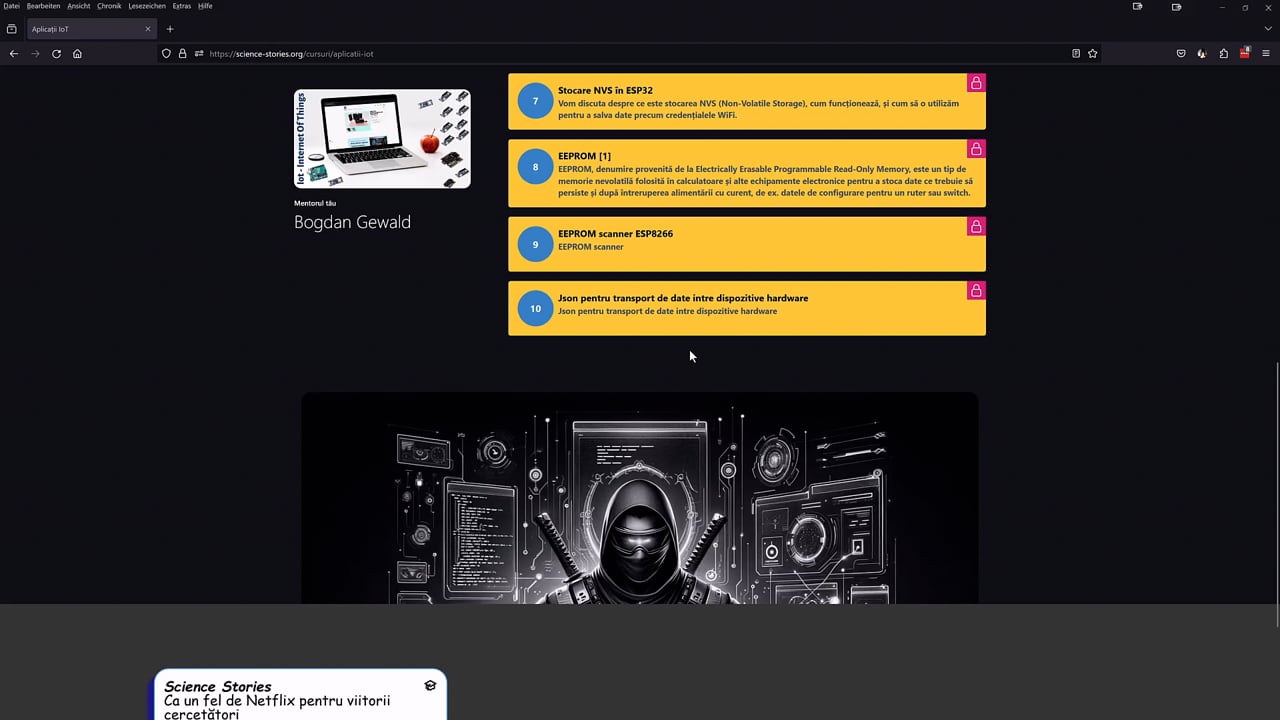Viewport: 1280px width, 720px height.
Task: Open the browser home page
Action: [x=77, y=53]
